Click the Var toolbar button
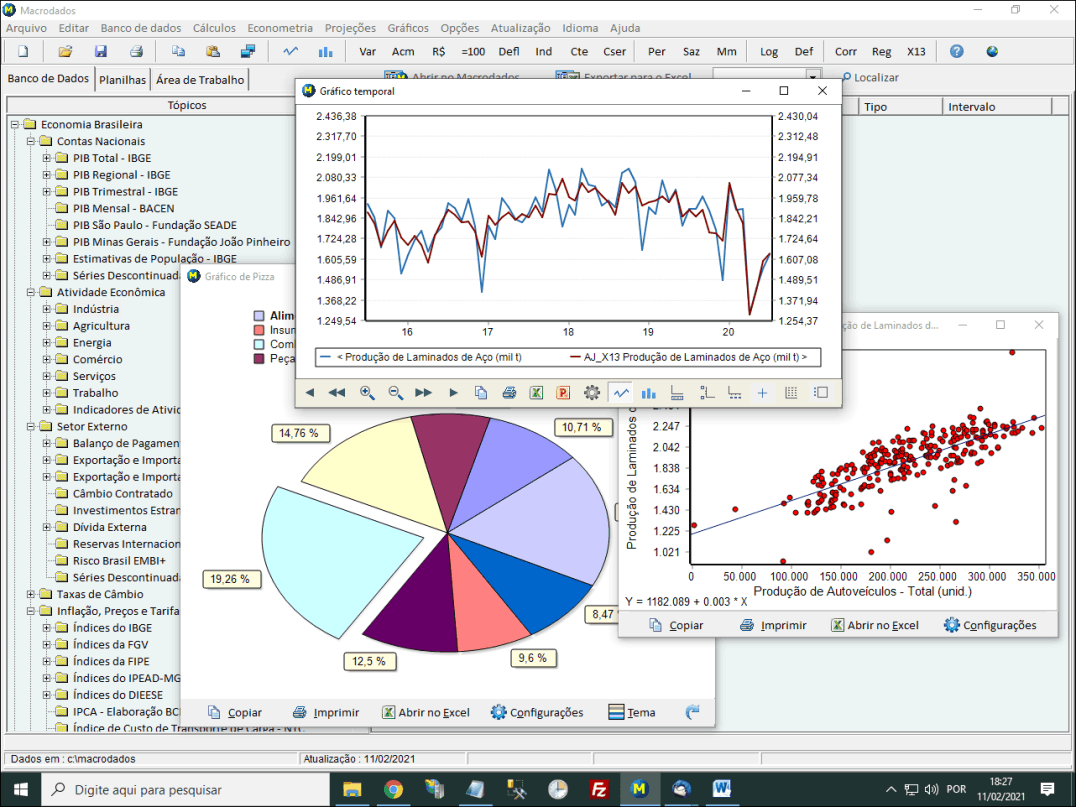The width and height of the screenshot is (1076, 807). [368, 51]
